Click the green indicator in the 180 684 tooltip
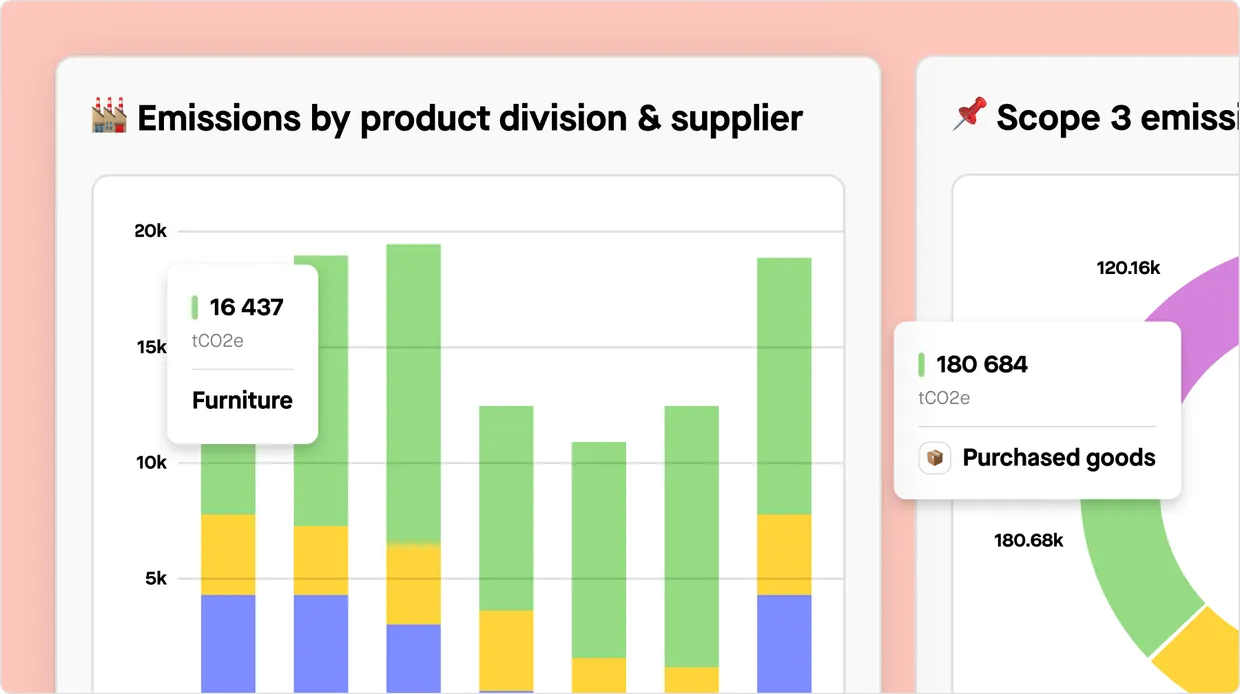The width and height of the screenshot is (1240, 694). point(923,364)
